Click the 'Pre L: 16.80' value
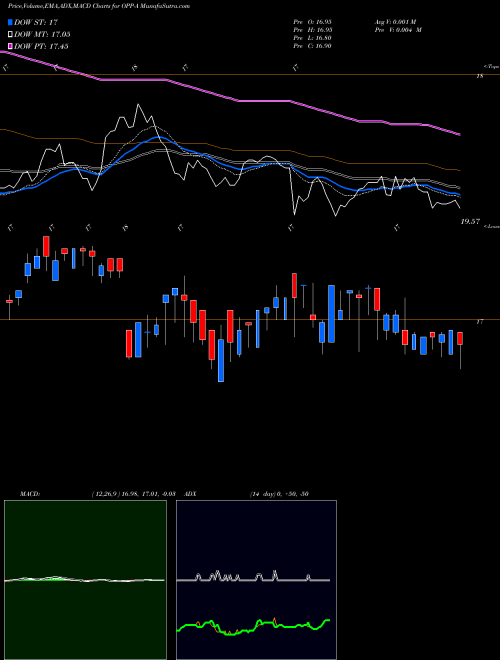Image resolution: width=500 pixels, height=660 pixels. pos(312,38)
